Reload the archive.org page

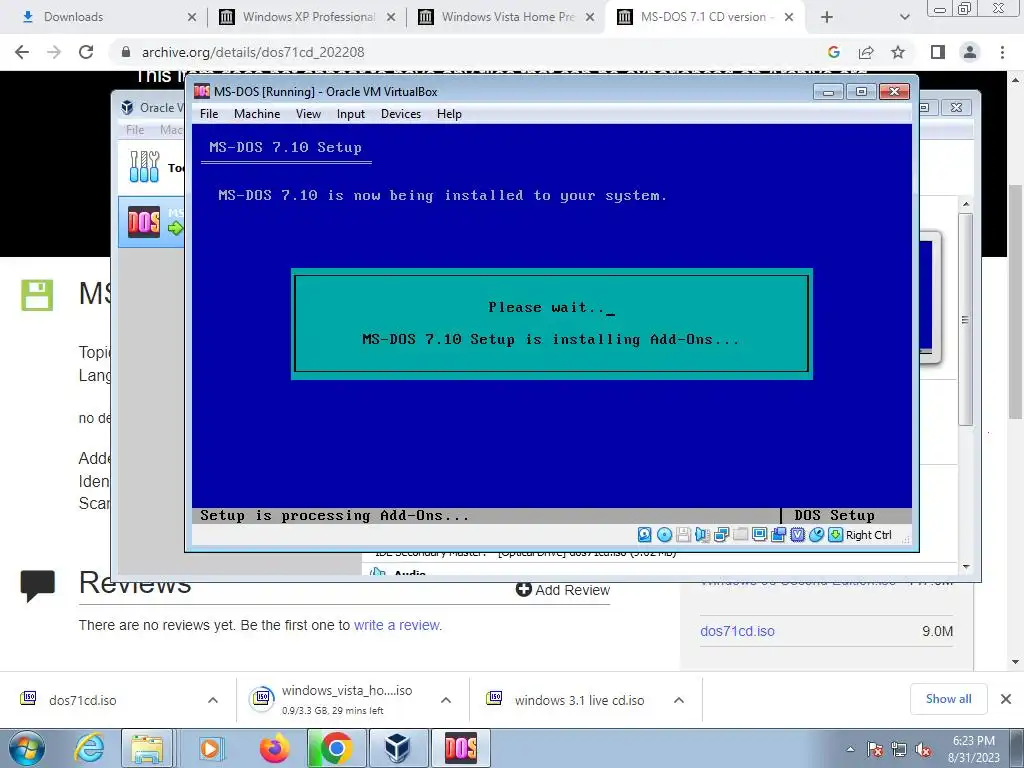coord(86,52)
